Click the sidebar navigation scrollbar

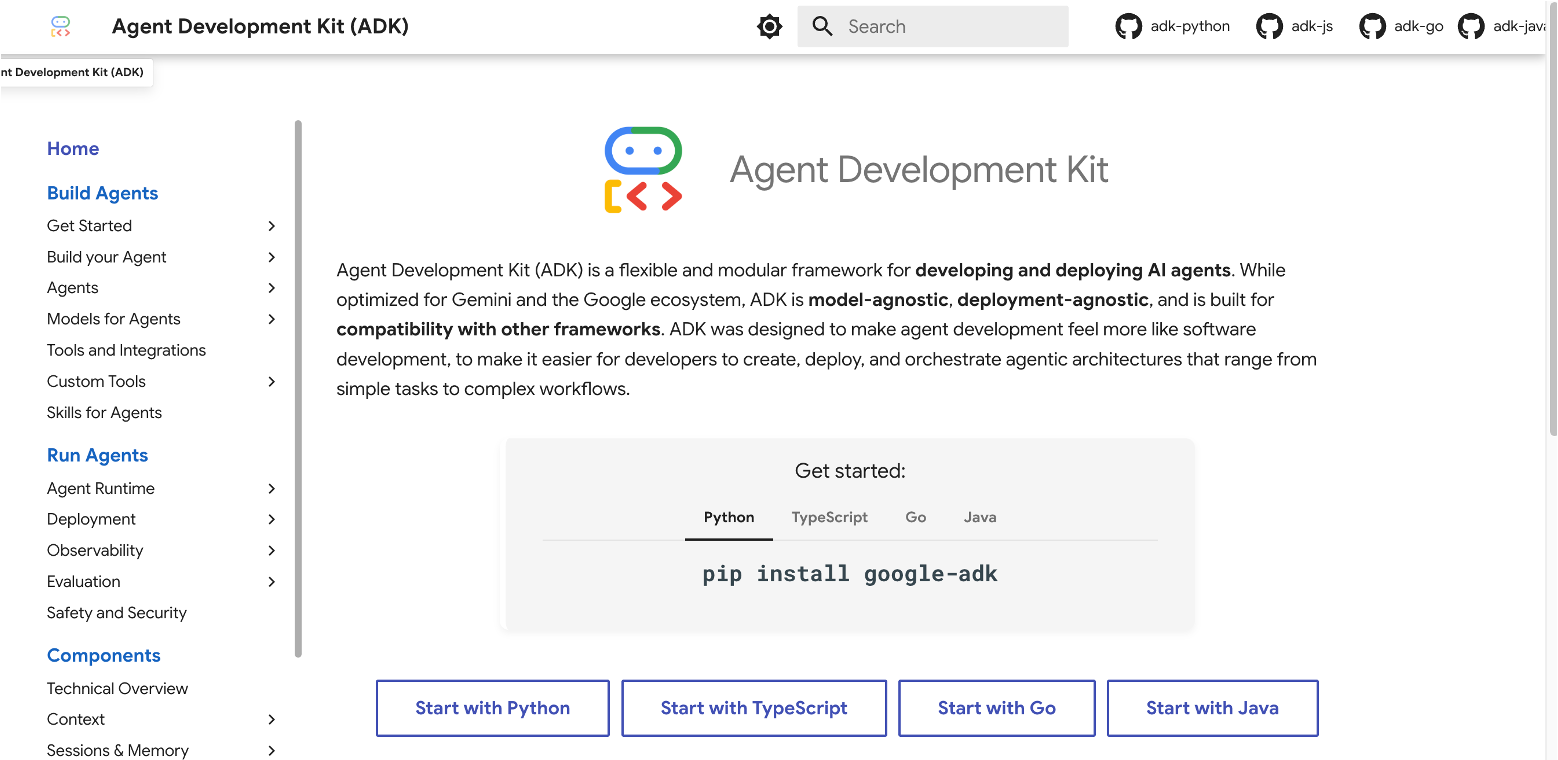298,389
